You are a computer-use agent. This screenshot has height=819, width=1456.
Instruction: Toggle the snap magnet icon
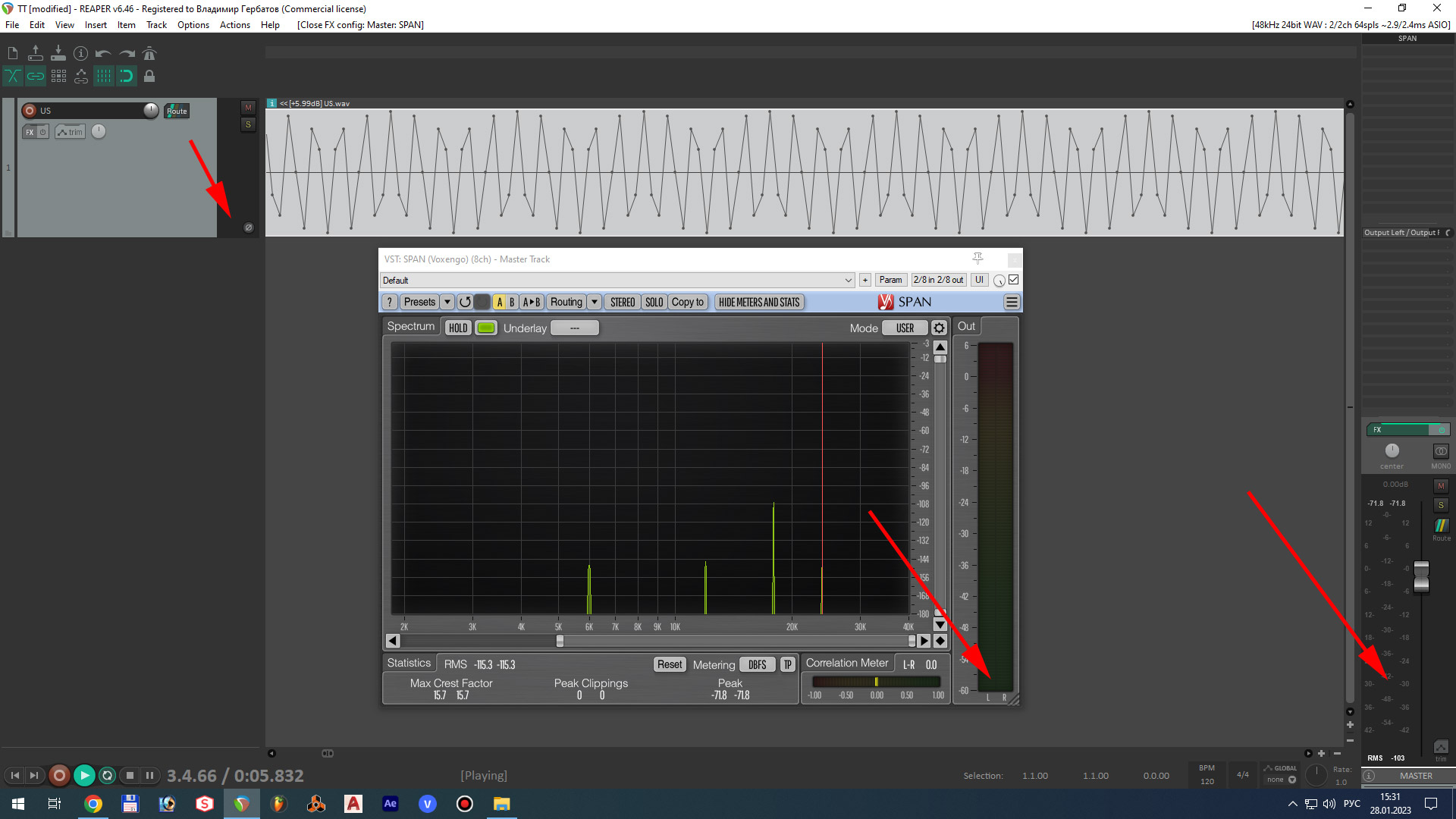point(127,76)
